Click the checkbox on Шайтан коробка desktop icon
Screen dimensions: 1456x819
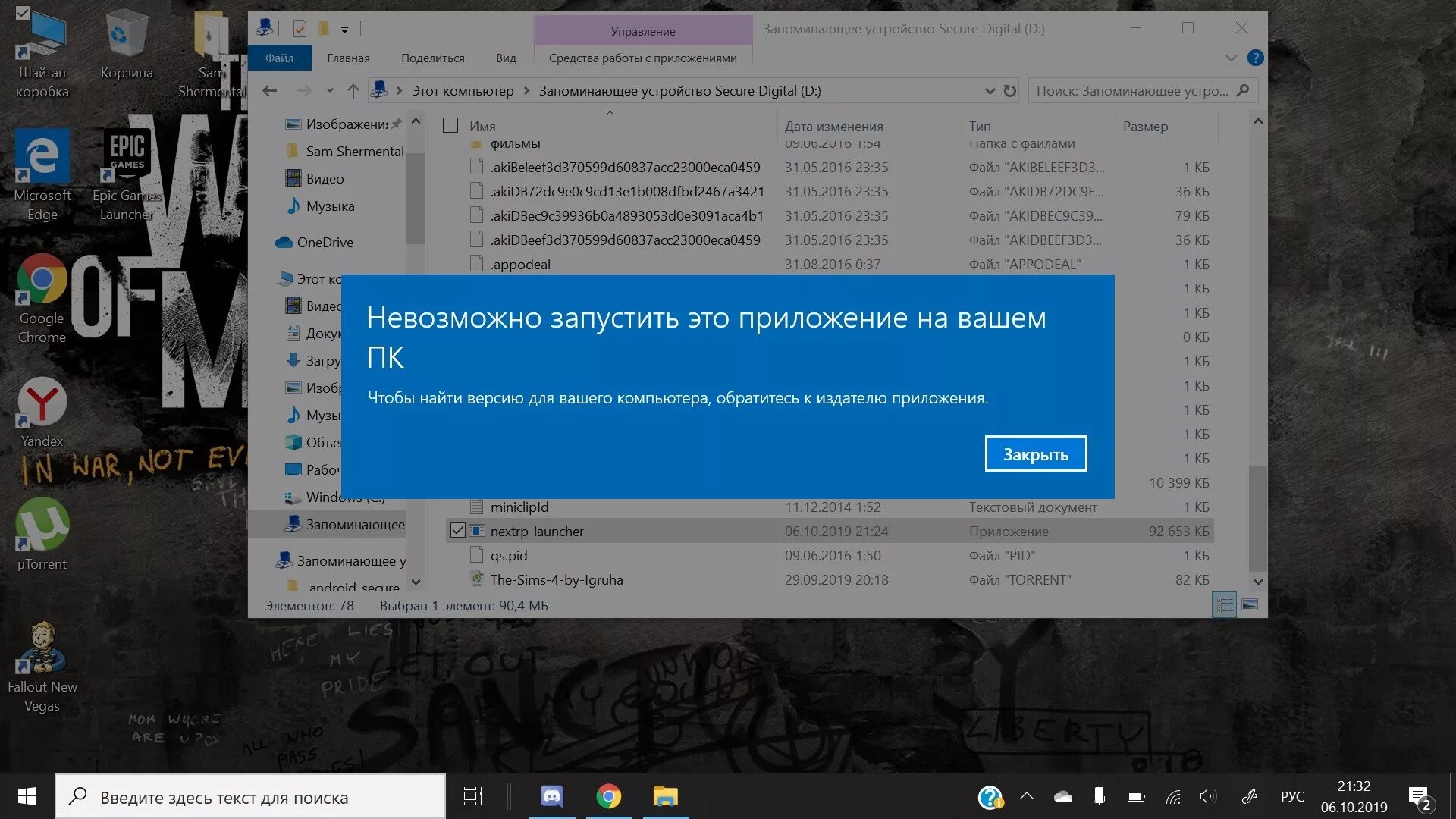tap(22, 13)
